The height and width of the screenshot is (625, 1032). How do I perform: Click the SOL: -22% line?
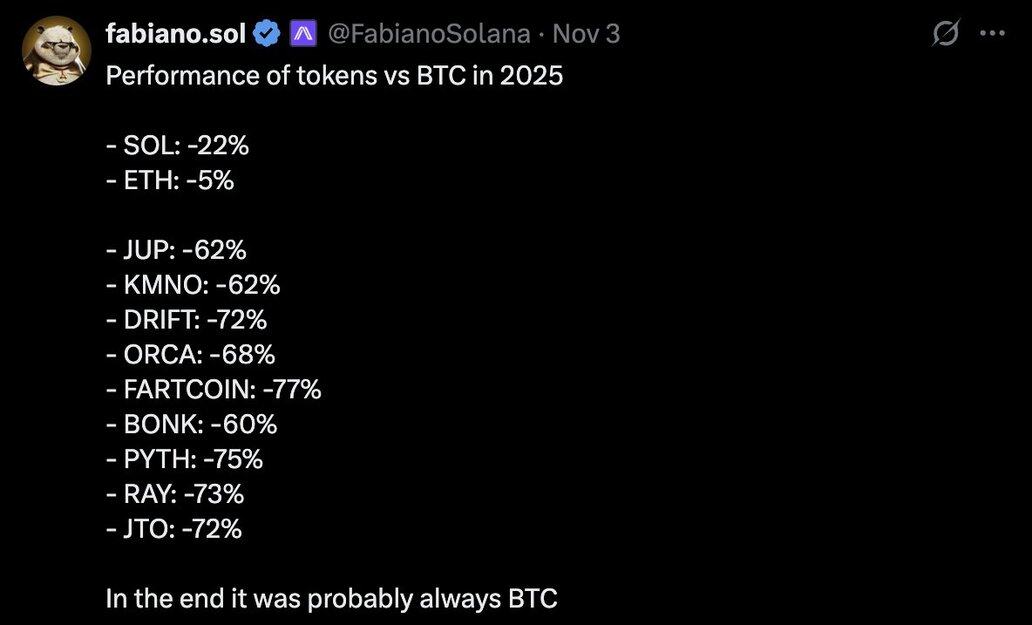[x=177, y=146]
